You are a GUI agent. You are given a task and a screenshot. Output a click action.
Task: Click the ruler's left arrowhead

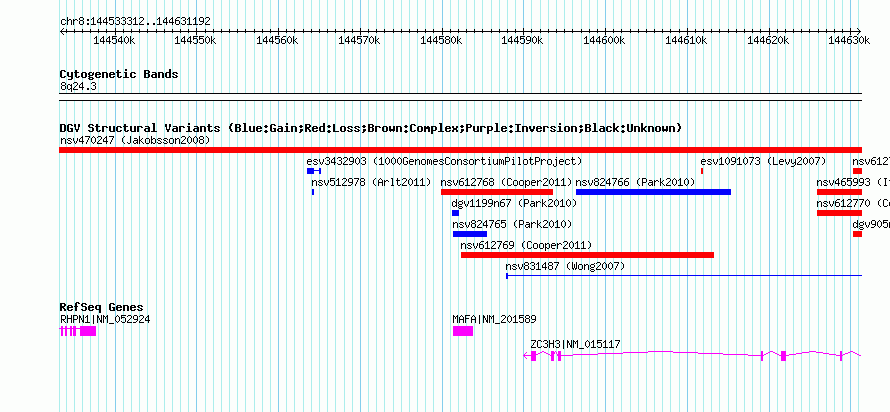(x=62, y=31)
